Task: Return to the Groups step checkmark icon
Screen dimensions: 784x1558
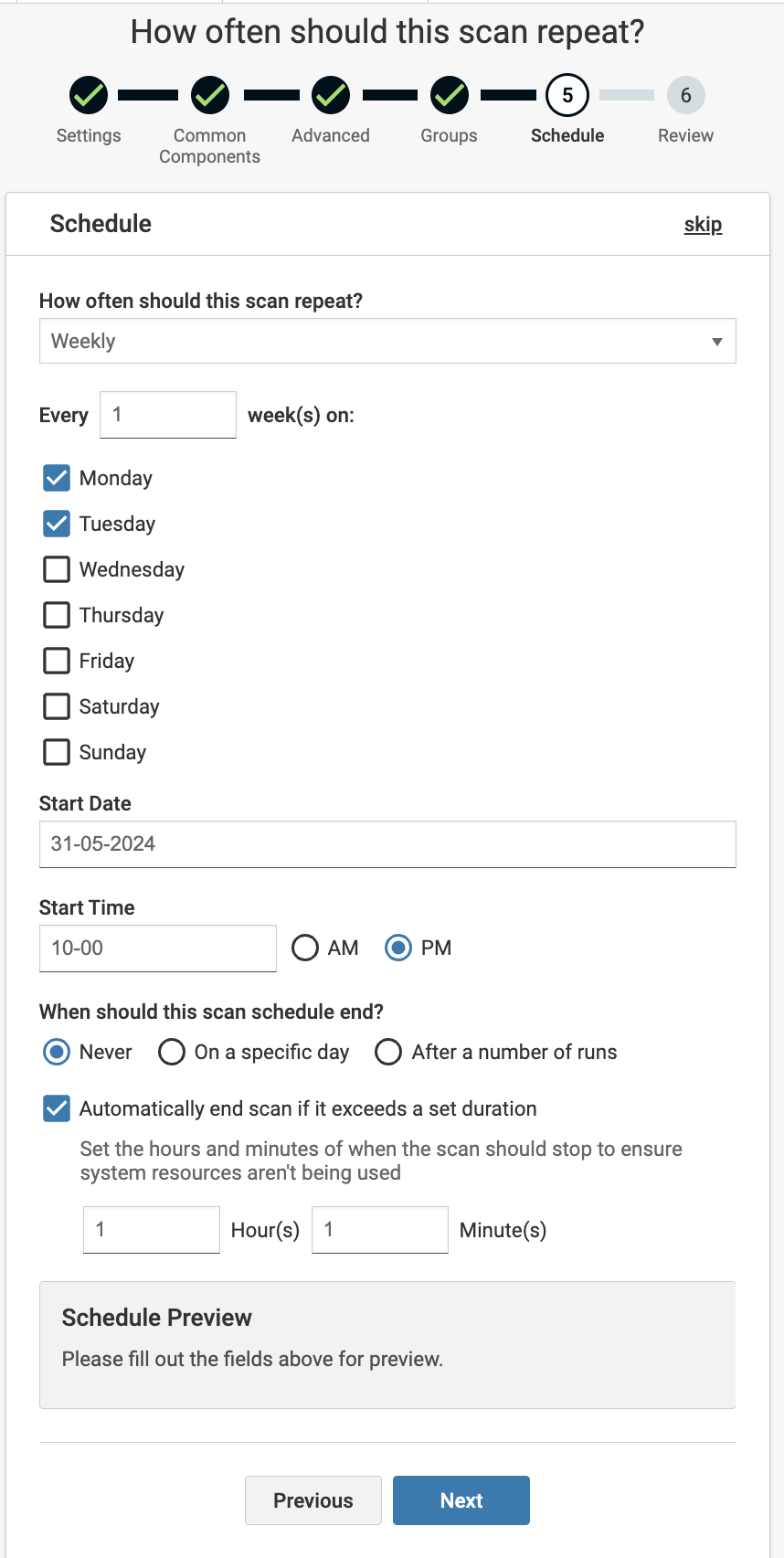Action: click(450, 95)
